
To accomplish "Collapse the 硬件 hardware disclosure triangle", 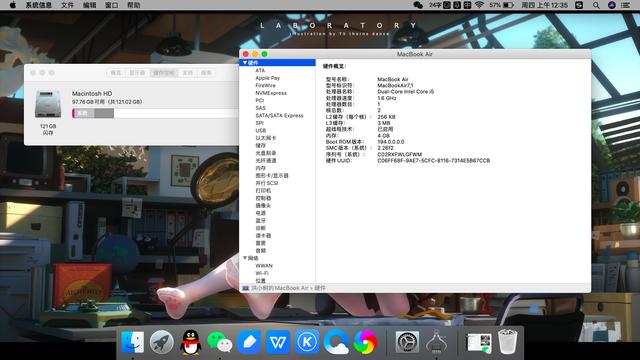I will 245,62.
